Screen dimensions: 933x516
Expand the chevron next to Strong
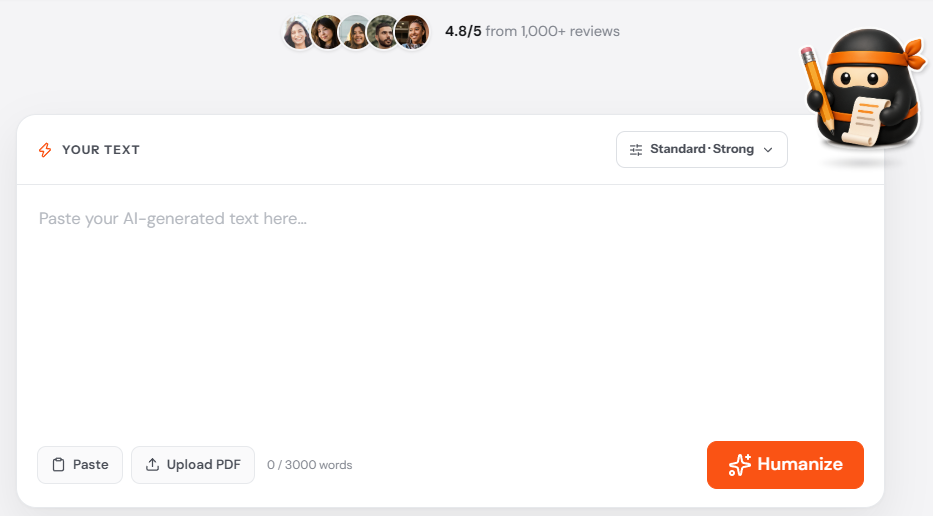point(768,150)
